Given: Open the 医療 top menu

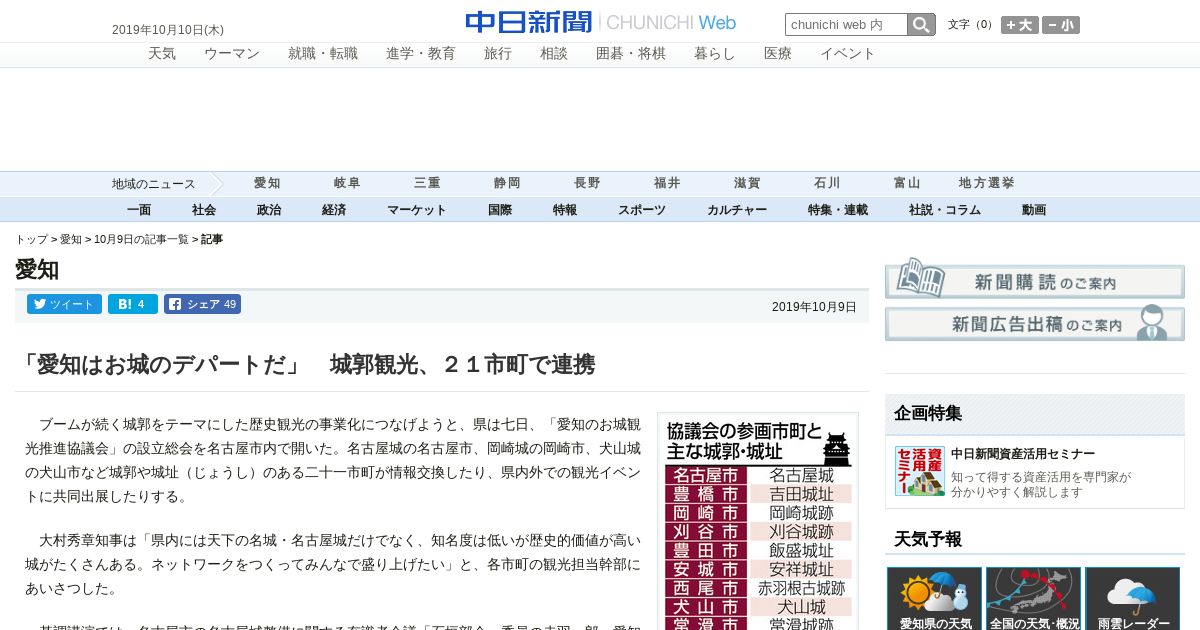Looking at the screenshot, I should click(778, 54).
